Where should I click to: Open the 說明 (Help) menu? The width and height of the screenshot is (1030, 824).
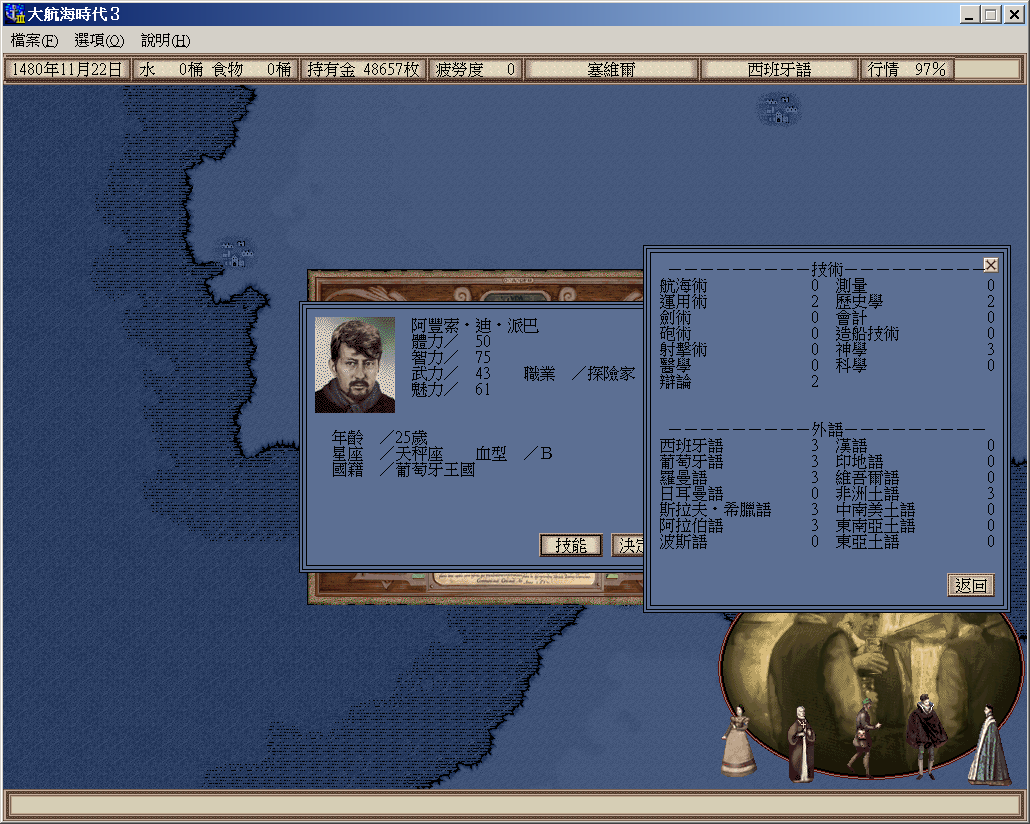tap(165, 41)
